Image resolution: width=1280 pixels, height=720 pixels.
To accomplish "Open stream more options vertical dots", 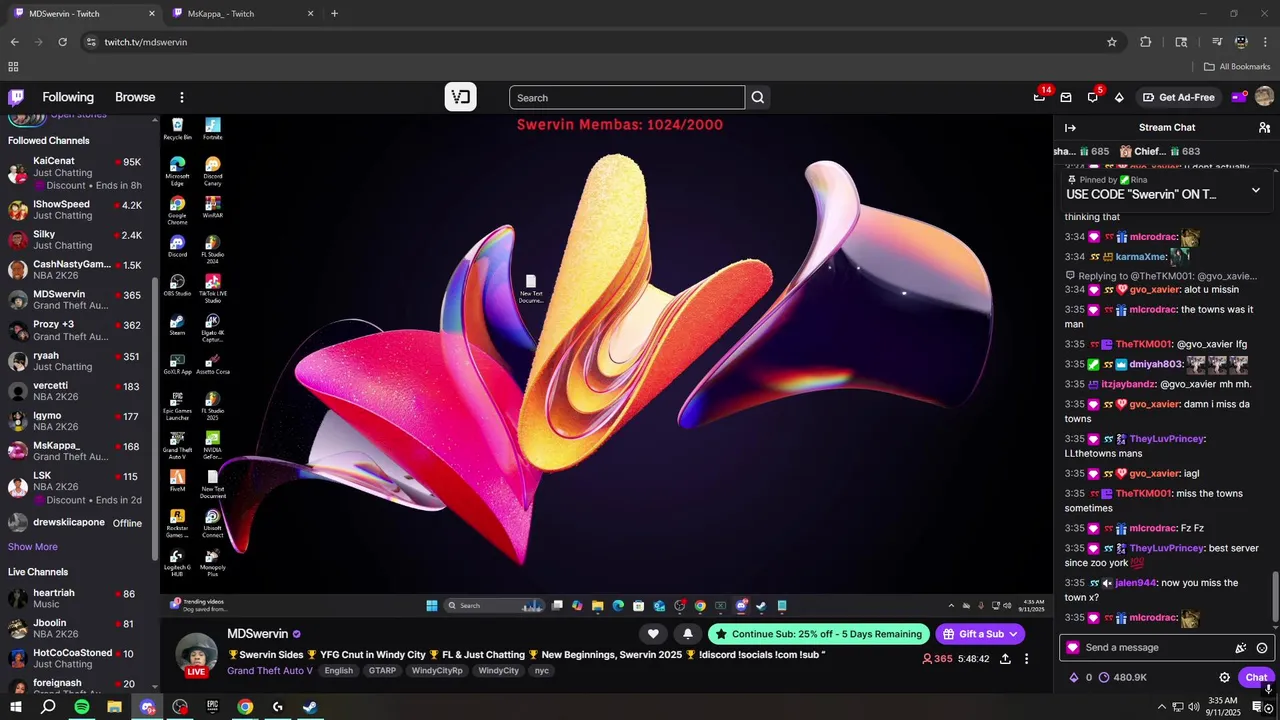I will pyautogui.click(x=1026, y=659).
